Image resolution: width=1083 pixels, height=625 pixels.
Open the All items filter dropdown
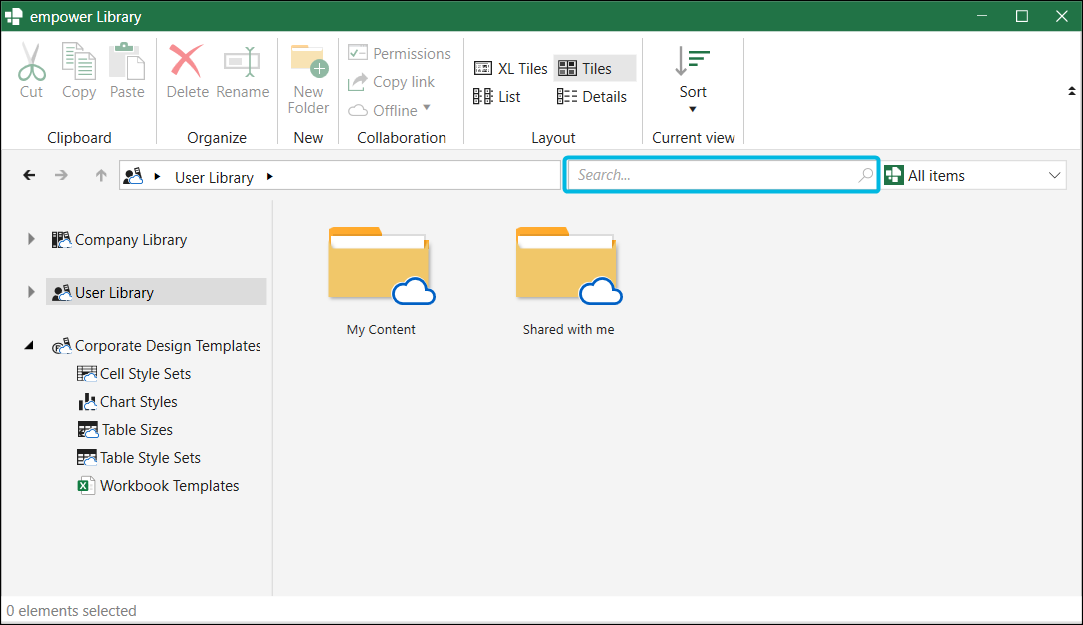pyautogui.click(x=975, y=175)
